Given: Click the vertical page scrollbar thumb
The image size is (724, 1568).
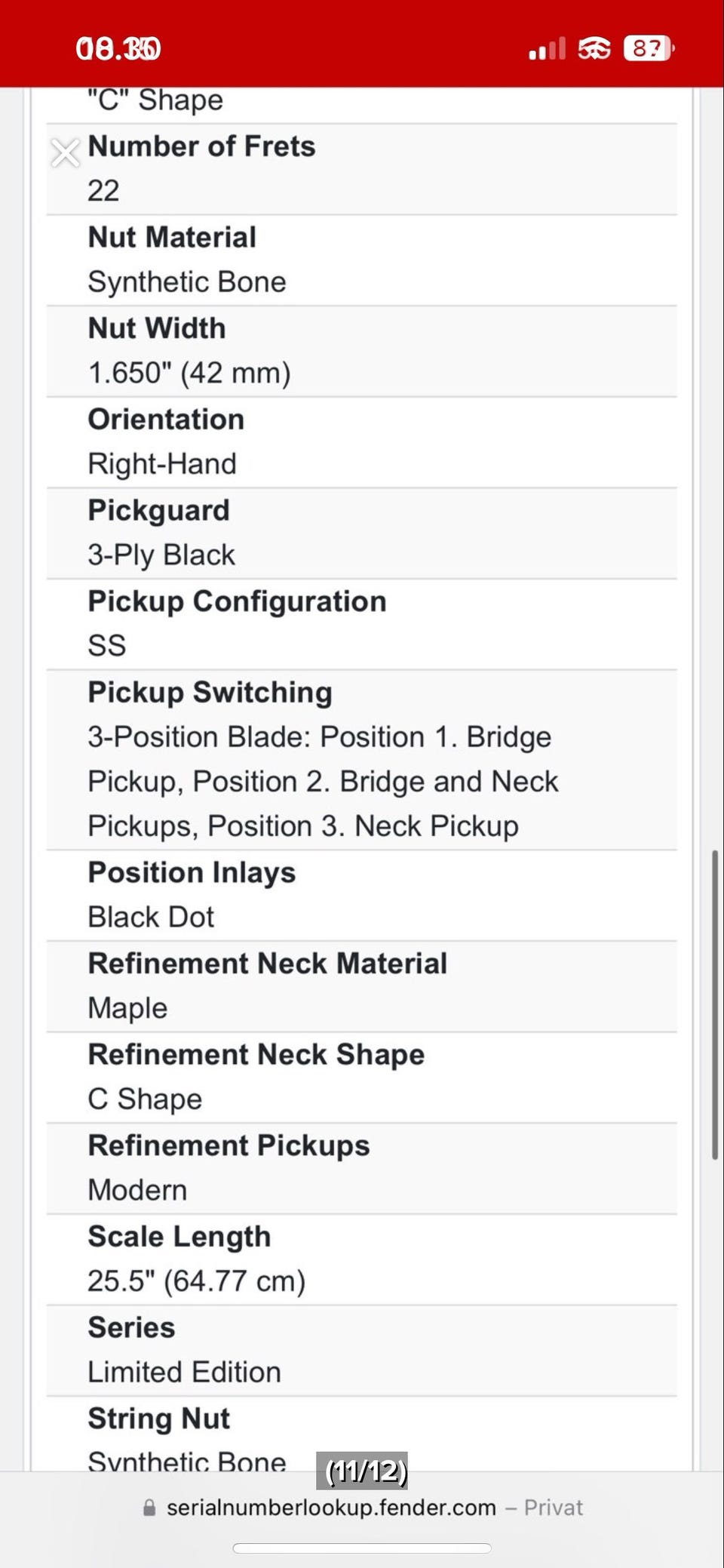Looking at the screenshot, I should click(x=714, y=1004).
